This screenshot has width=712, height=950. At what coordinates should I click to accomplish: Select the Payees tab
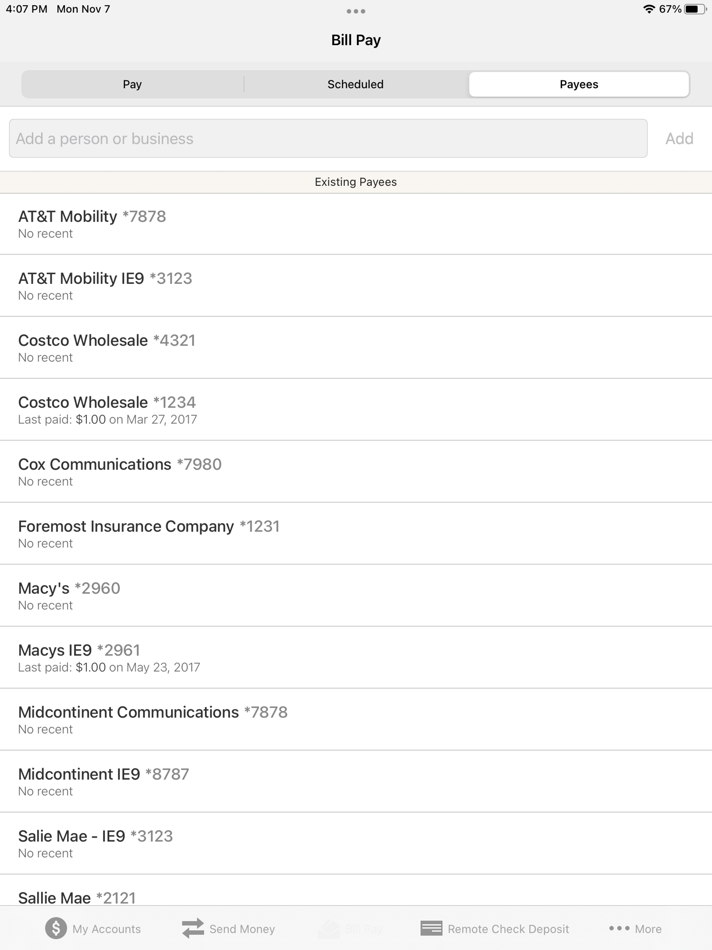(x=579, y=84)
